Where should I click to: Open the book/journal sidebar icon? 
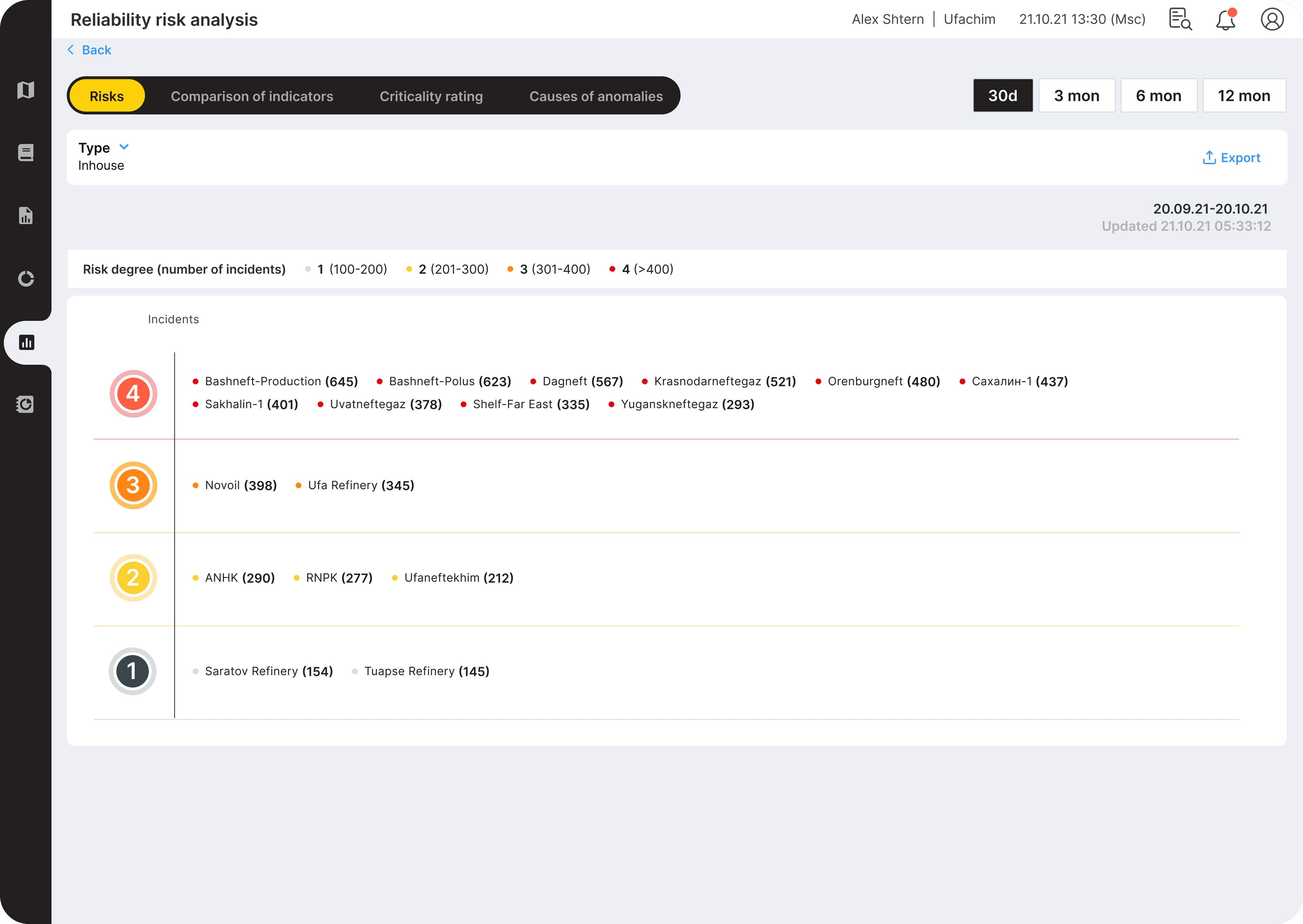coord(25,153)
